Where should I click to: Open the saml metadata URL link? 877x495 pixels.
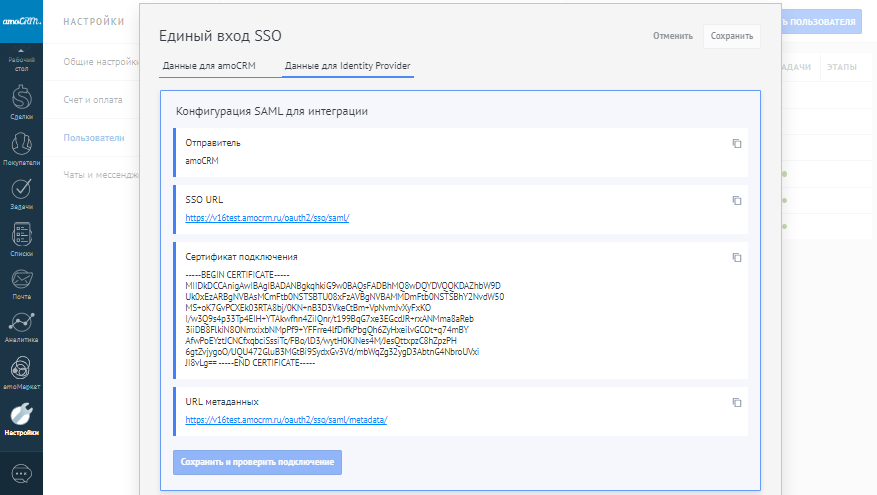pyautogui.click(x=286, y=420)
